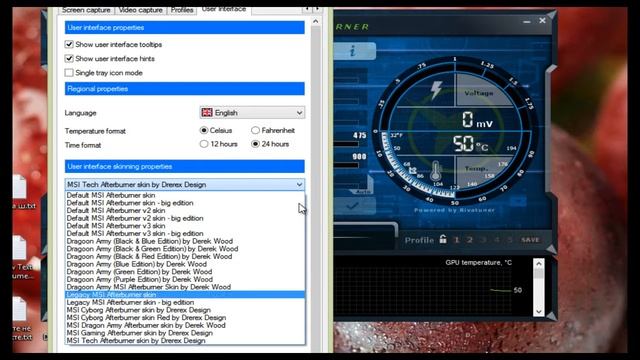Select Dragoon Army (Black & Red Edition) skin
The image size is (640, 360).
coord(185,256)
